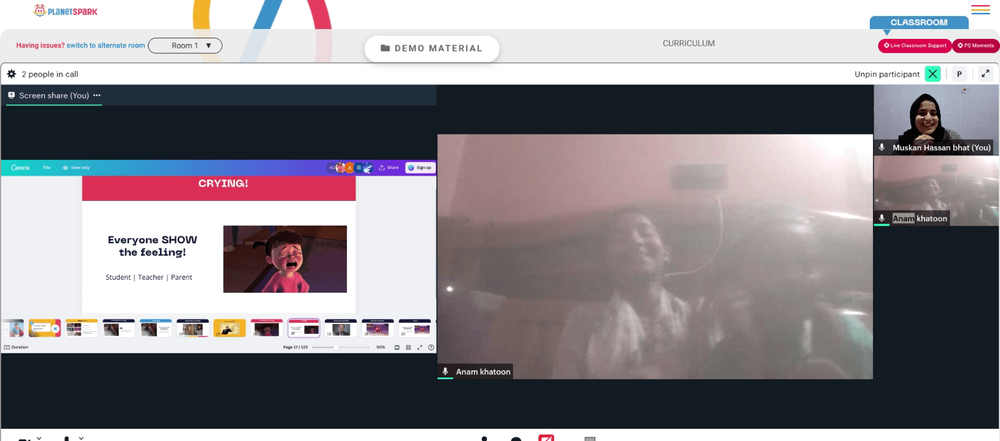Click the +52 collaborators avatar
Viewport: 1000px width, 441px height.
[331, 168]
